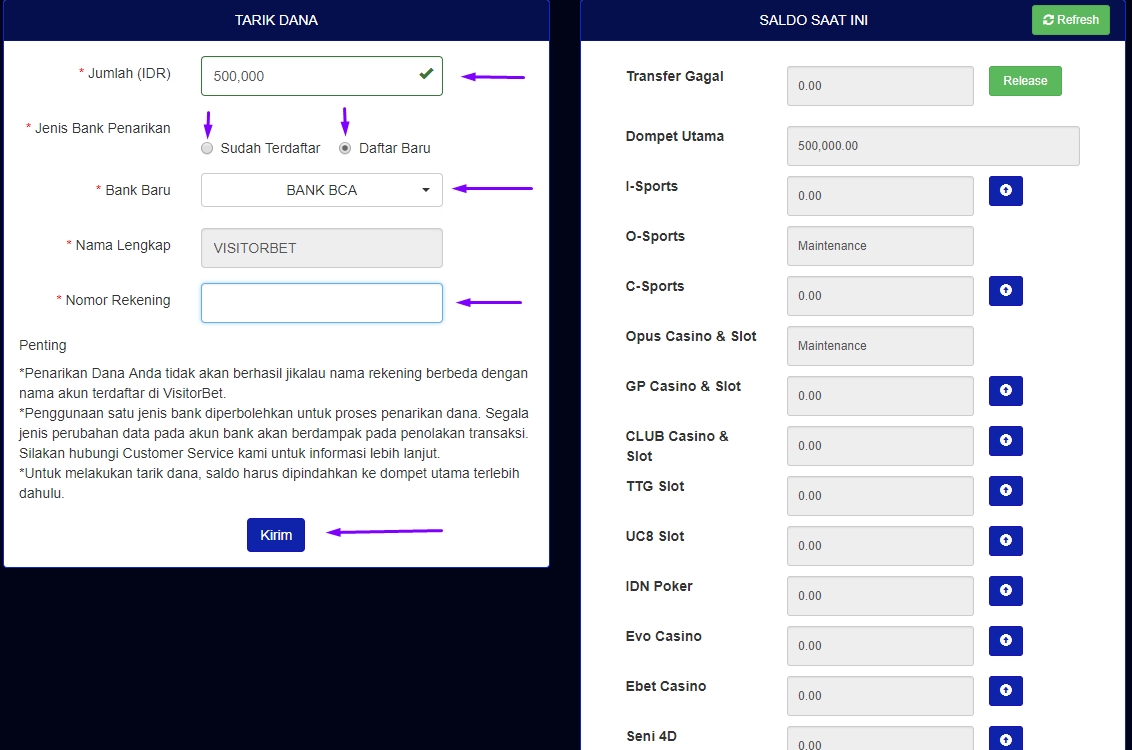Click the CLUB Casino & Slot transfer icon
1132x750 pixels.
1006,440
